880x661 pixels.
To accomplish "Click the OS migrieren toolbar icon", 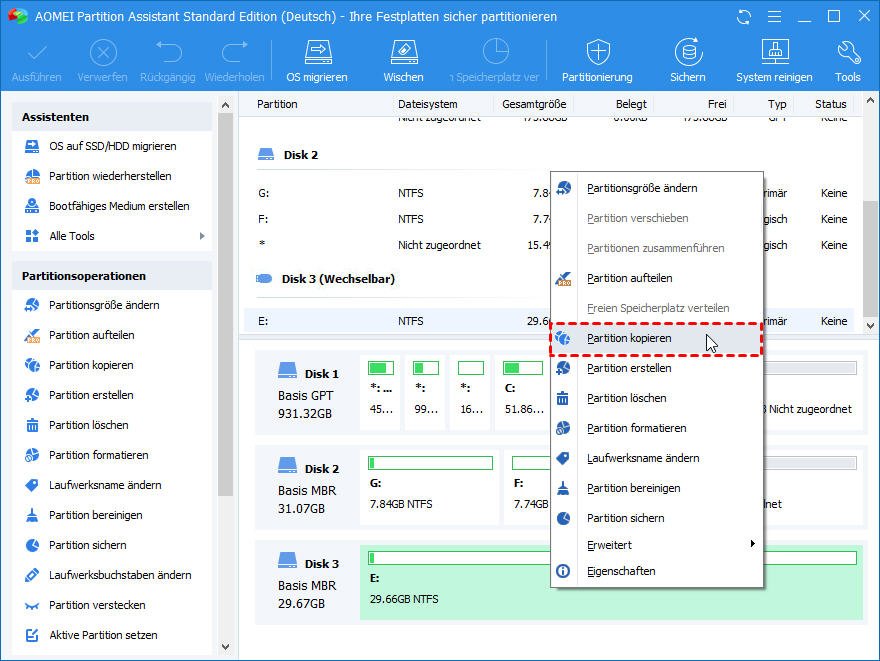I will (x=317, y=61).
